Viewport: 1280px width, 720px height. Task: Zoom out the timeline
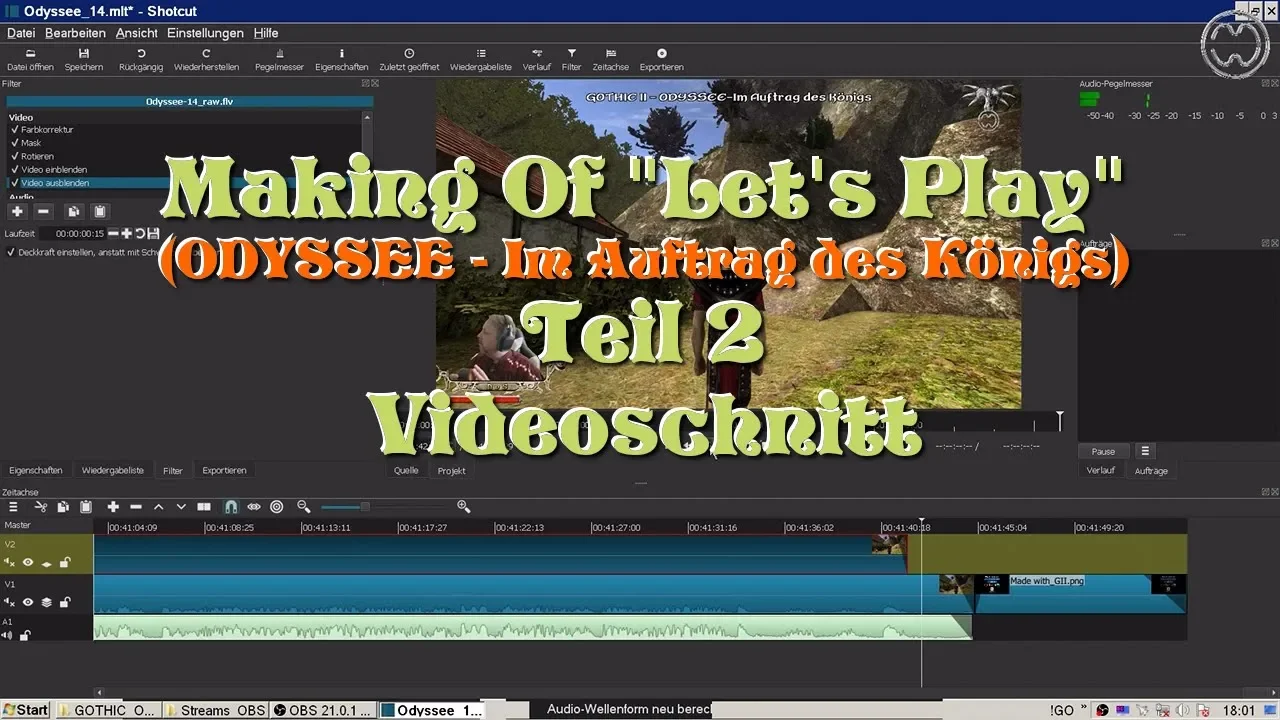[x=304, y=507]
